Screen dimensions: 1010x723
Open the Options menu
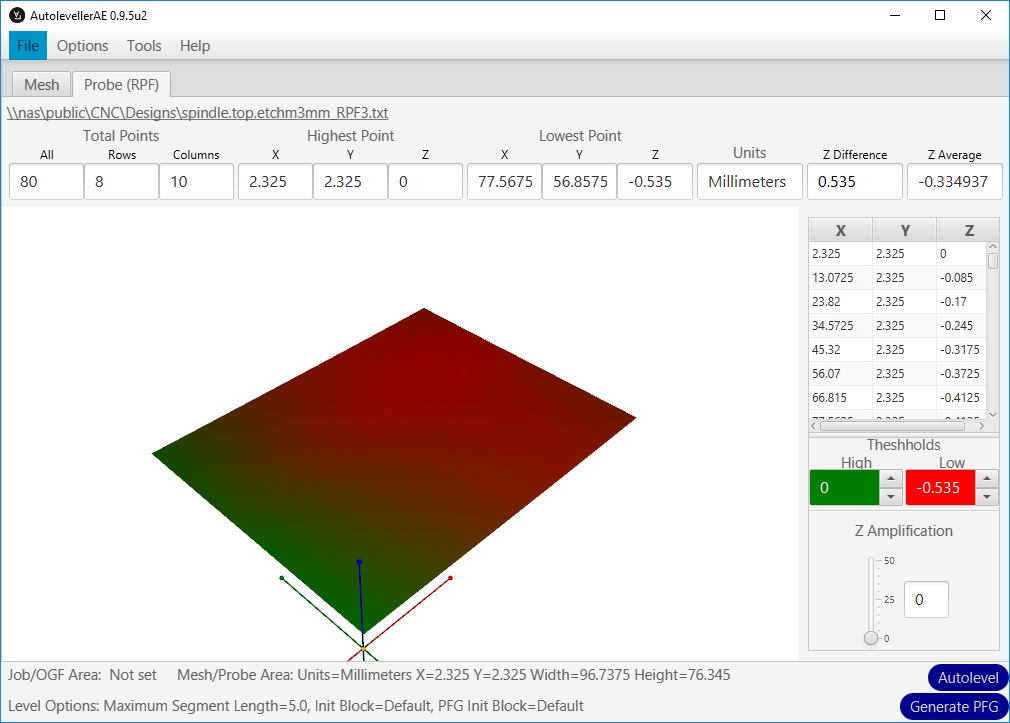[x=82, y=46]
